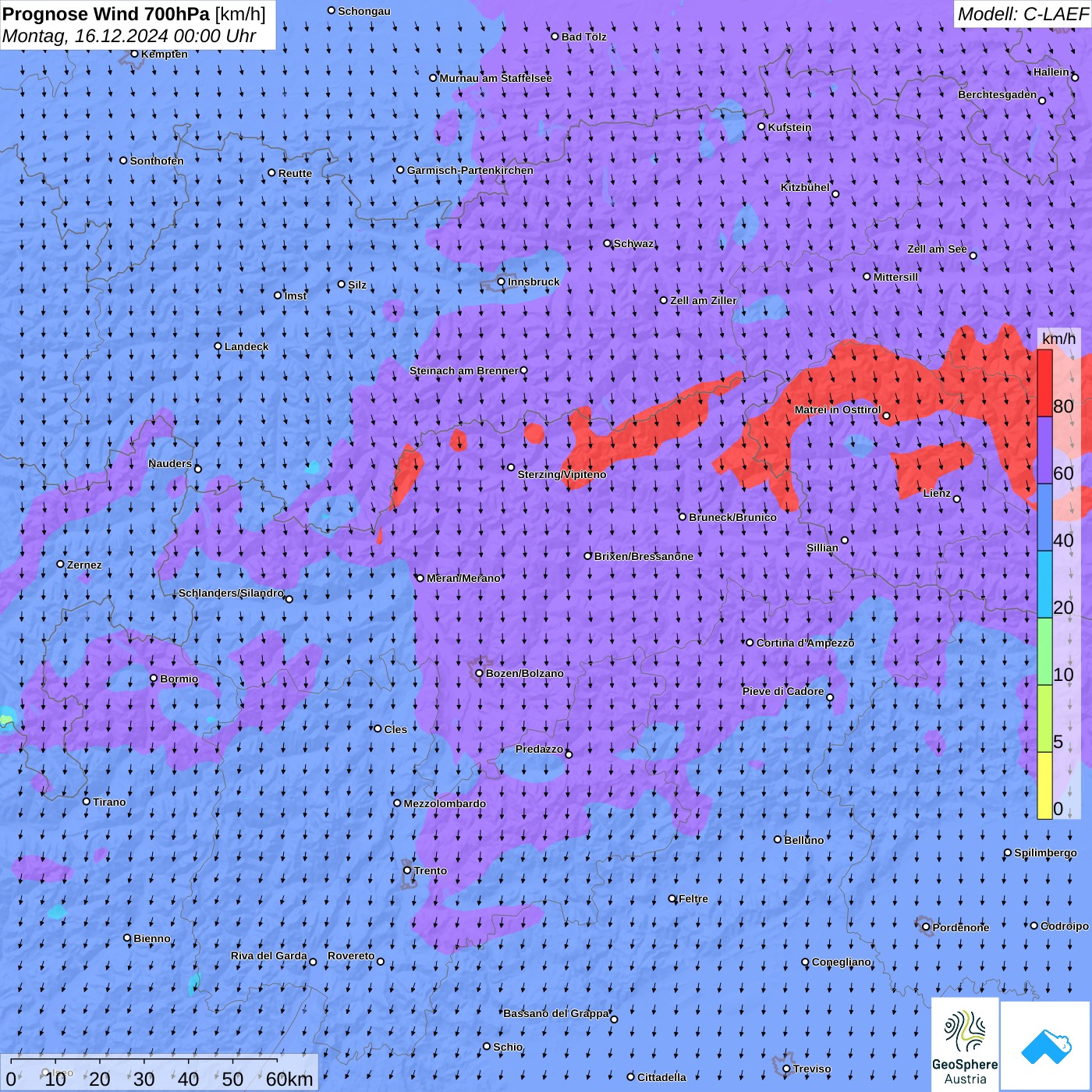Click the Garmisch-Partenkirchen label
Screen dimensions: 1092x1092
[x=470, y=170]
